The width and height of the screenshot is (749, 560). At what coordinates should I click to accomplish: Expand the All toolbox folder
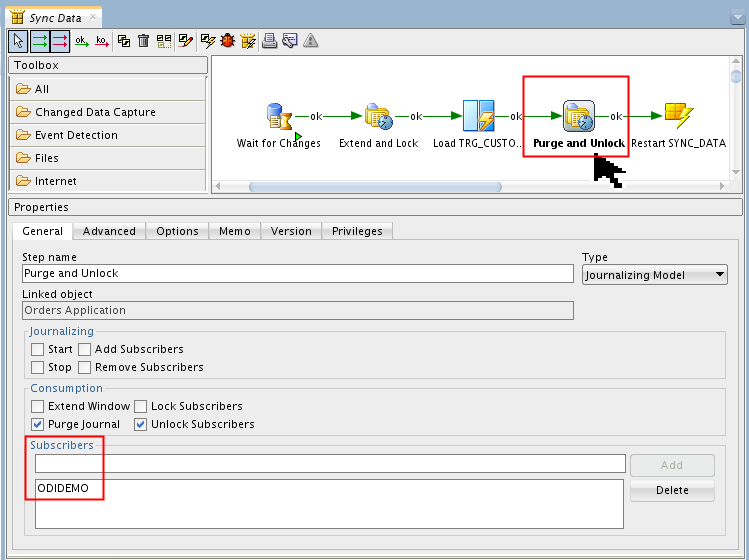(107, 89)
